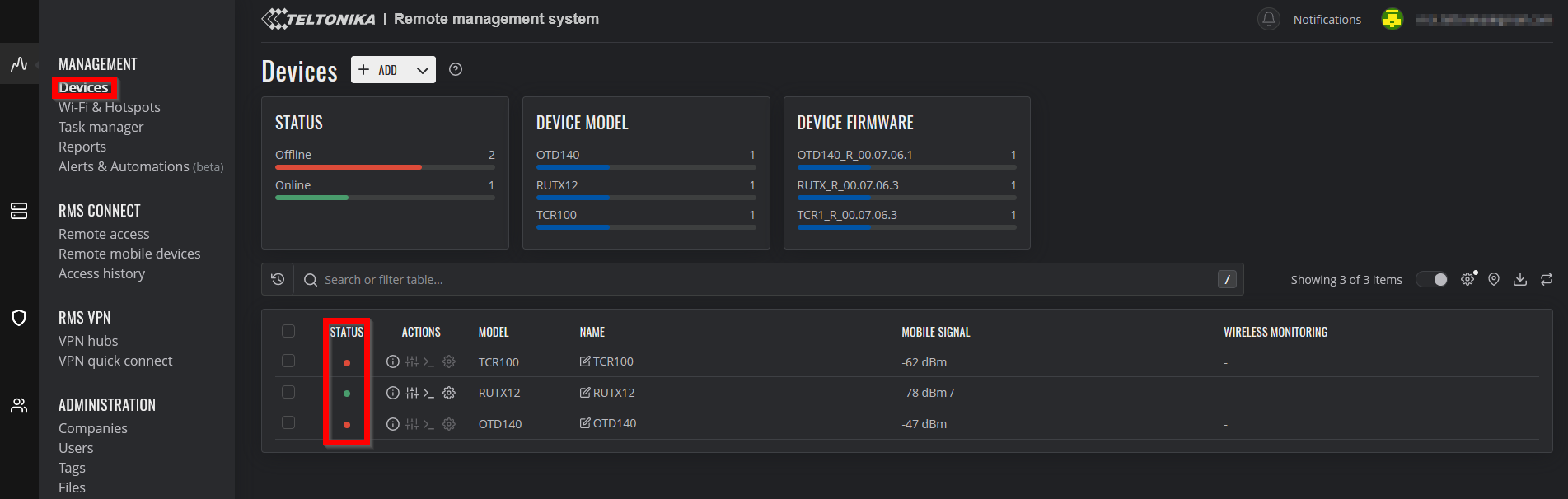
Task: Sort table by MODEL column
Action: [494, 332]
